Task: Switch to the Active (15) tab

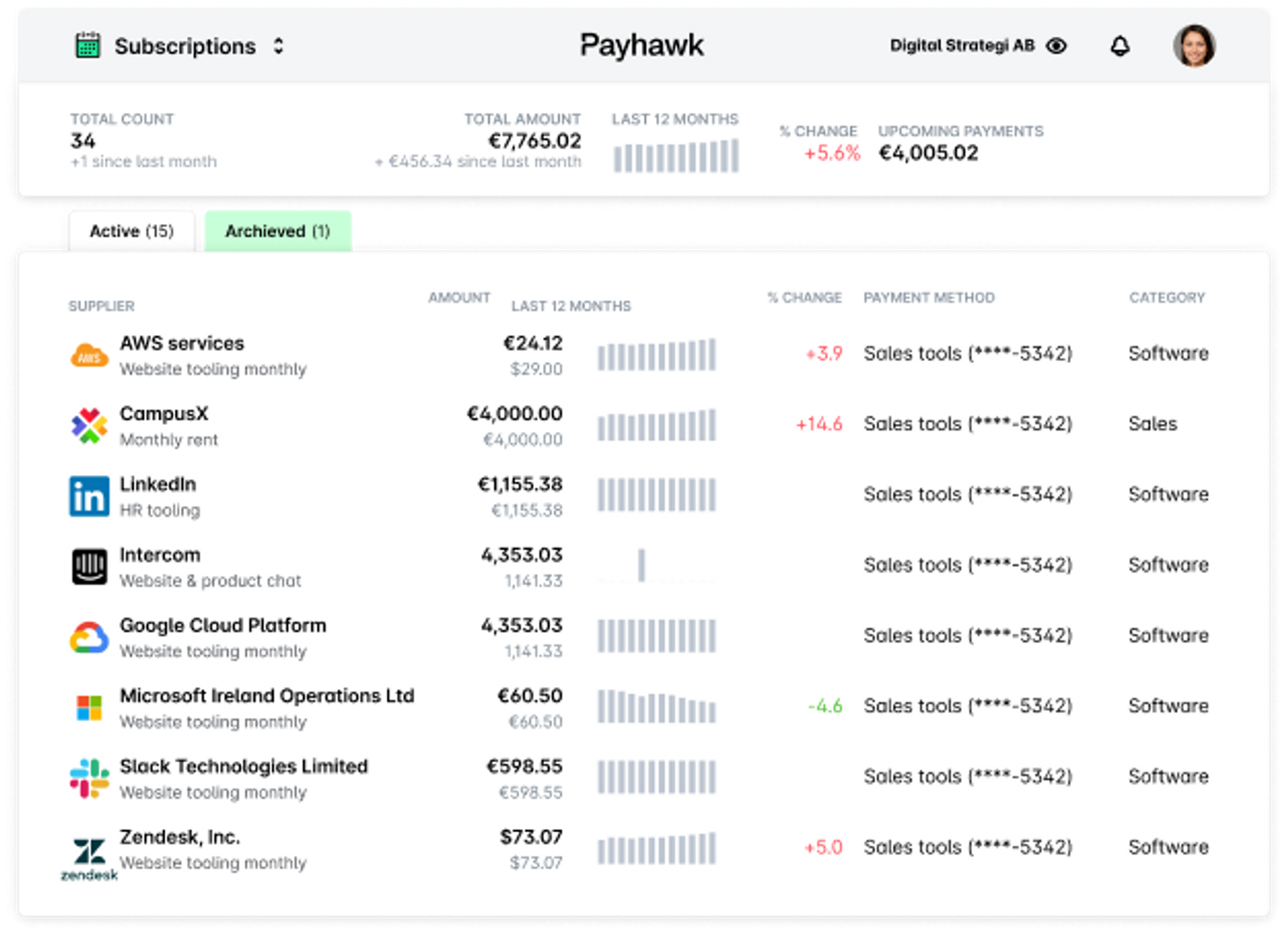Action: (131, 231)
